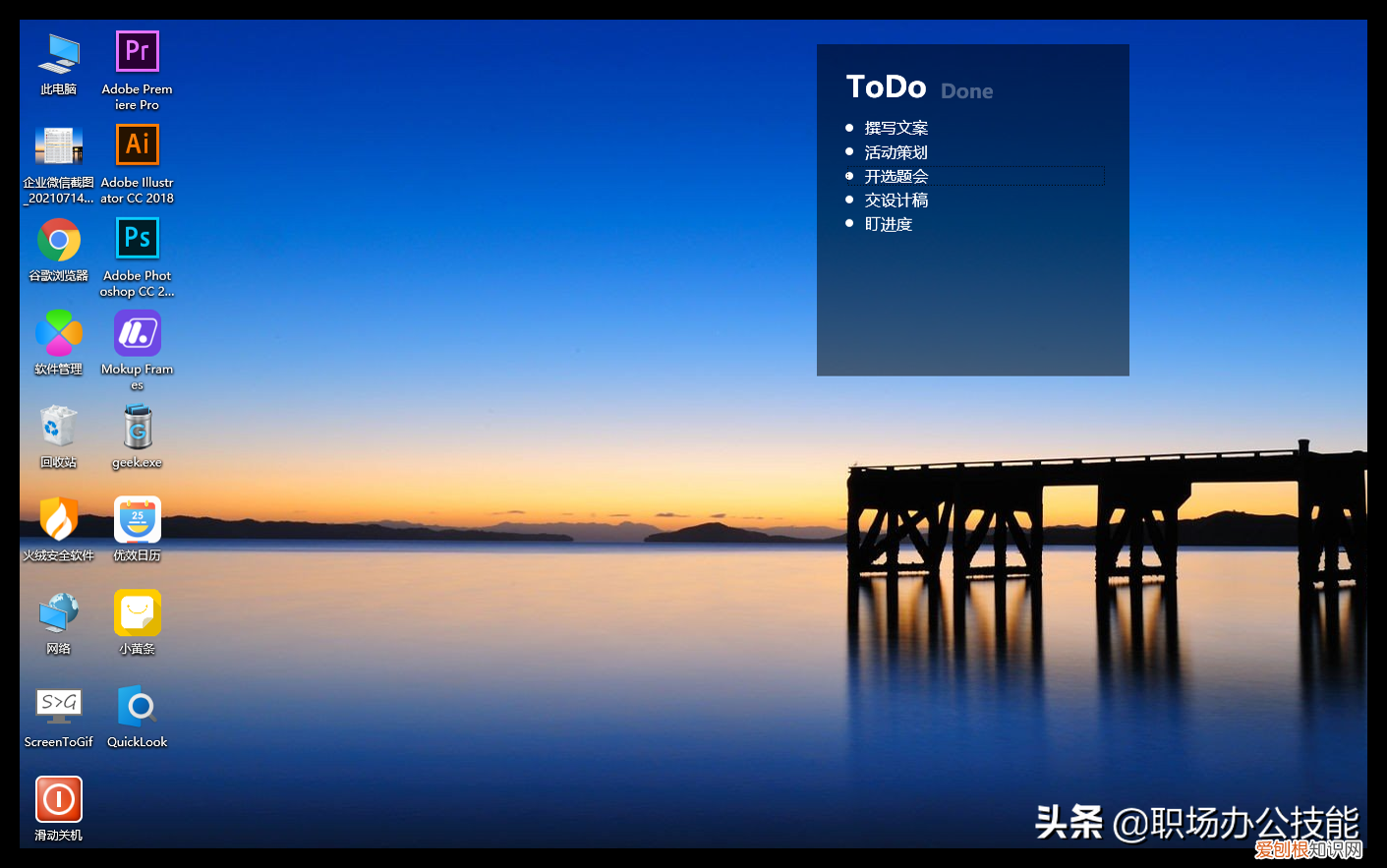Open the Adobe Premiere Pro desktop icon

tap(137, 52)
